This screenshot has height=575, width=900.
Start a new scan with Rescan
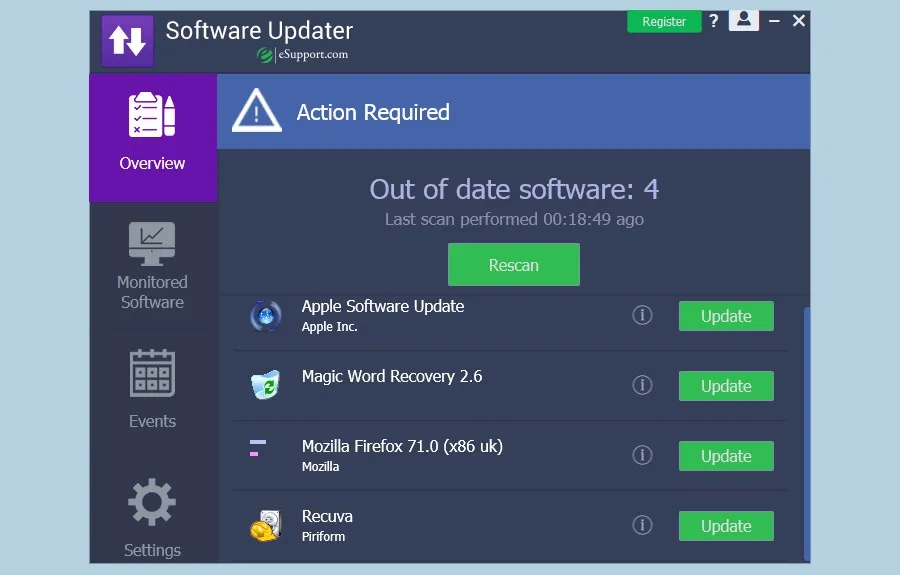point(514,265)
